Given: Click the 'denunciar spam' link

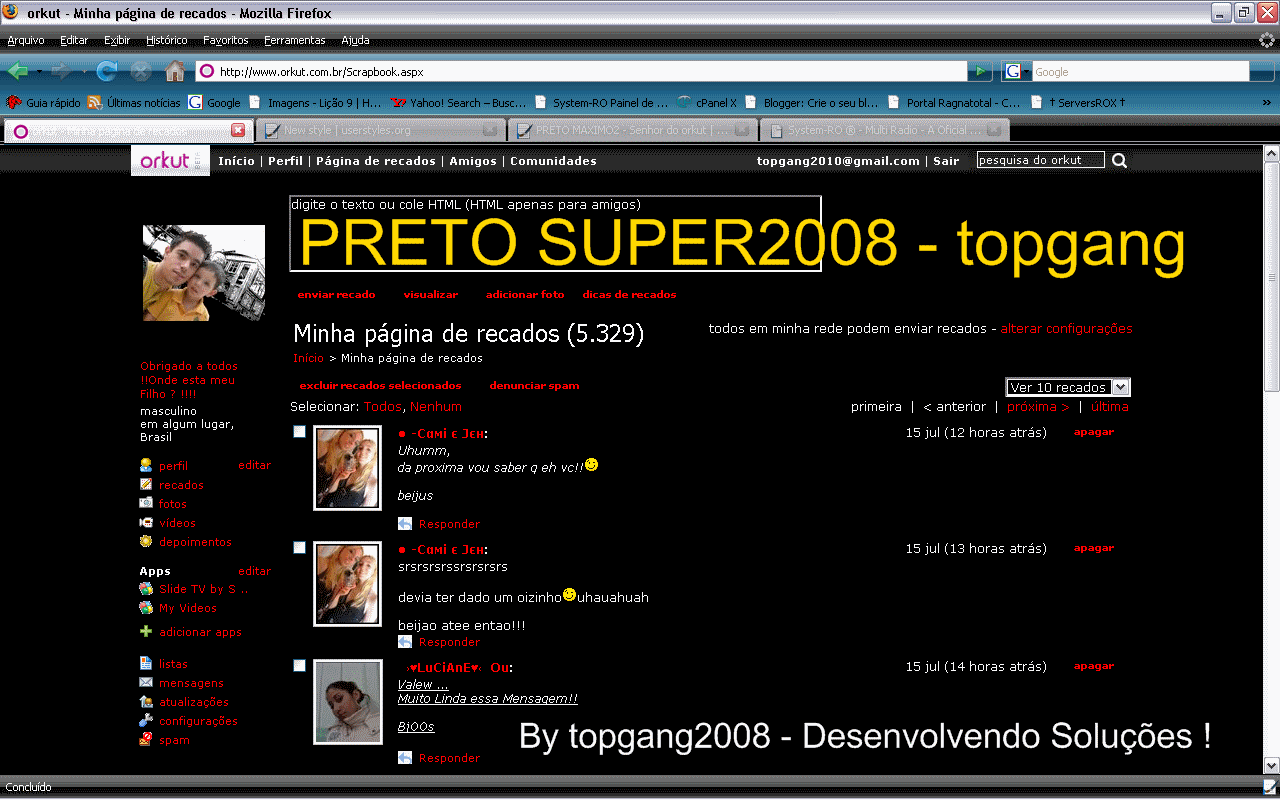Looking at the screenshot, I should [534, 386].
